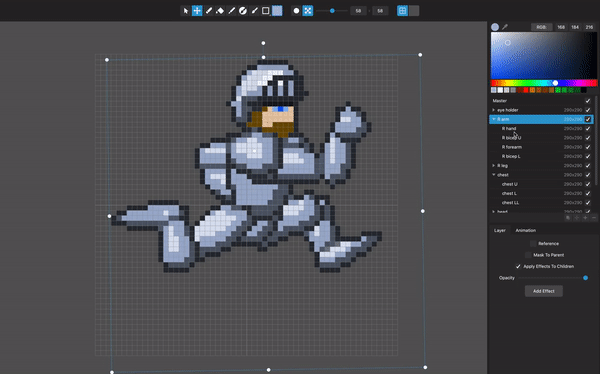Toggle visibility of R arm layer
This screenshot has height=374, width=600.
coord(588,119)
